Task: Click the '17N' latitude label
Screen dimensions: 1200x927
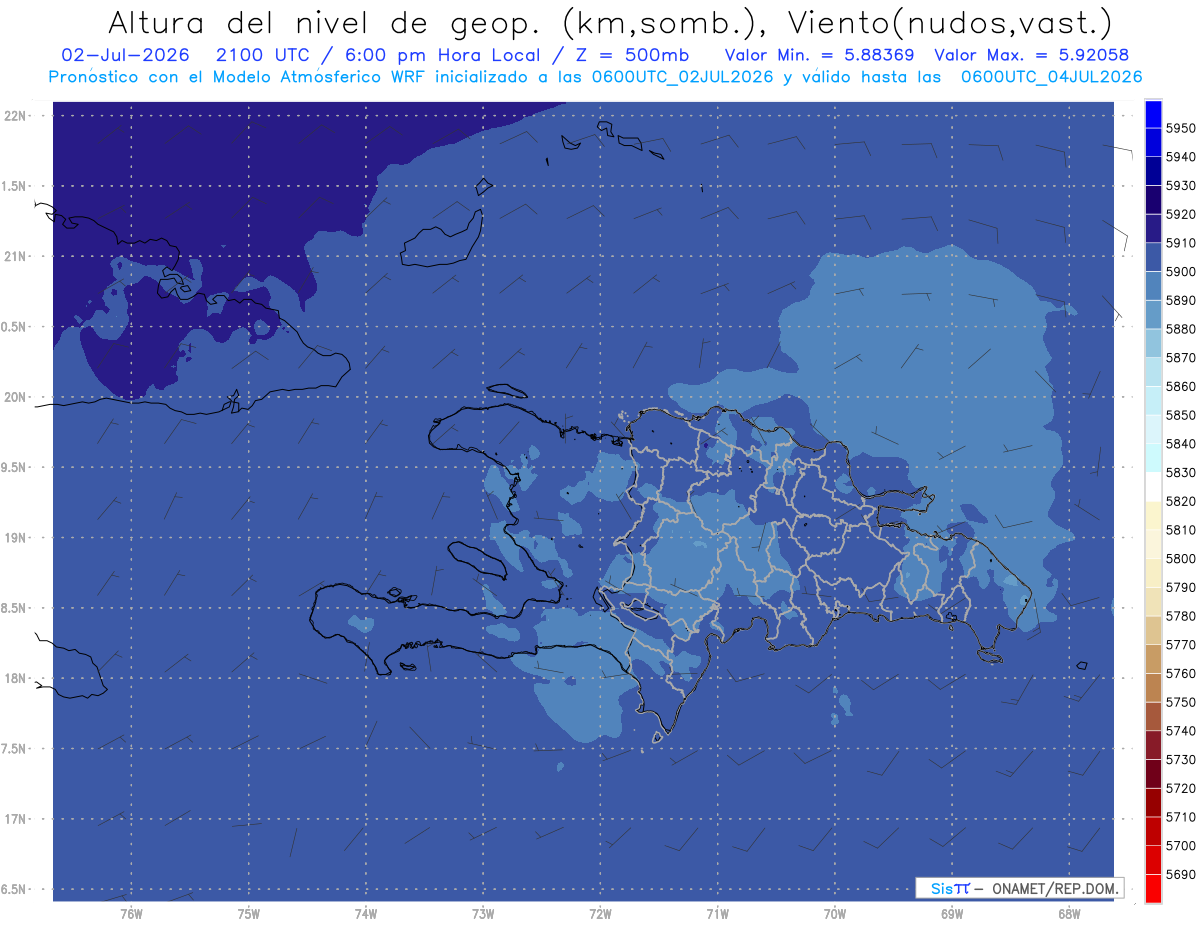Action: [x=14, y=819]
